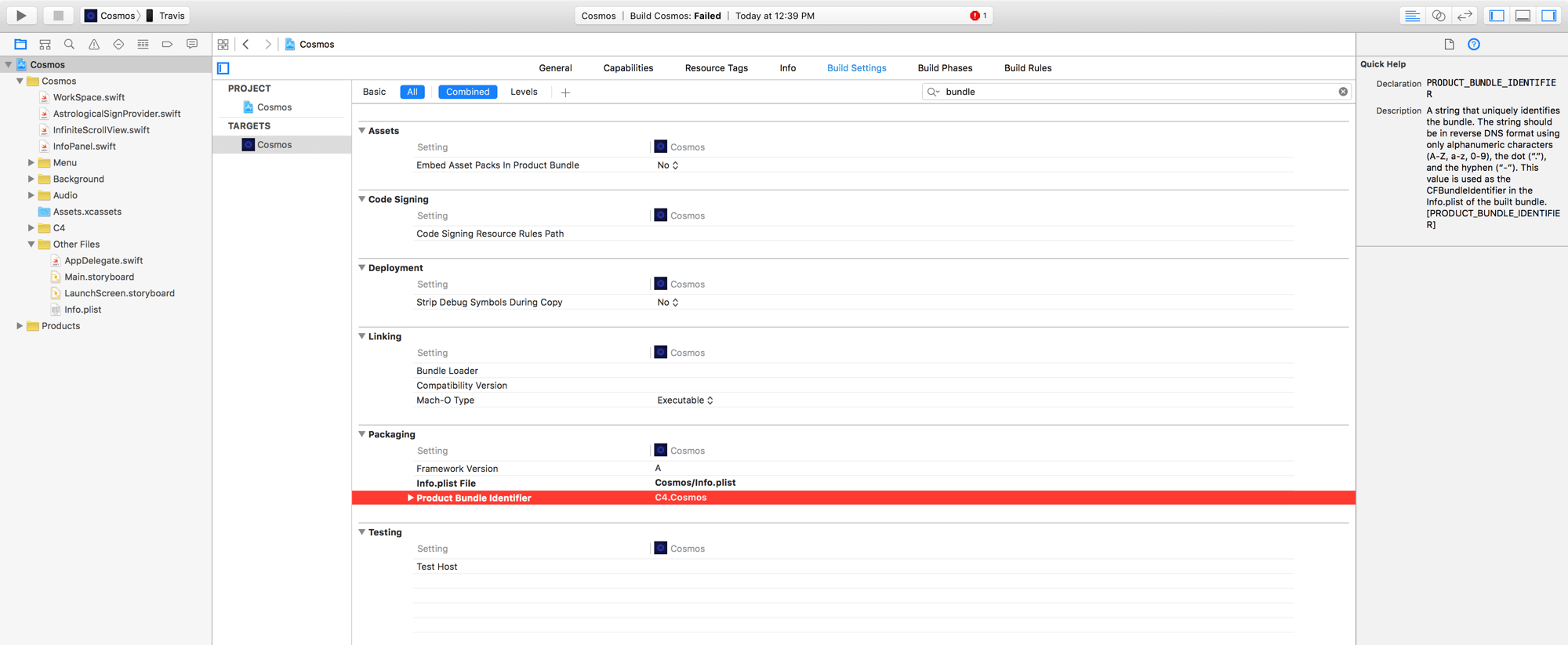Collapse the Deployment section
Image resolution: width=1568 pixels, height=645 pixels.
coord(362,268)
